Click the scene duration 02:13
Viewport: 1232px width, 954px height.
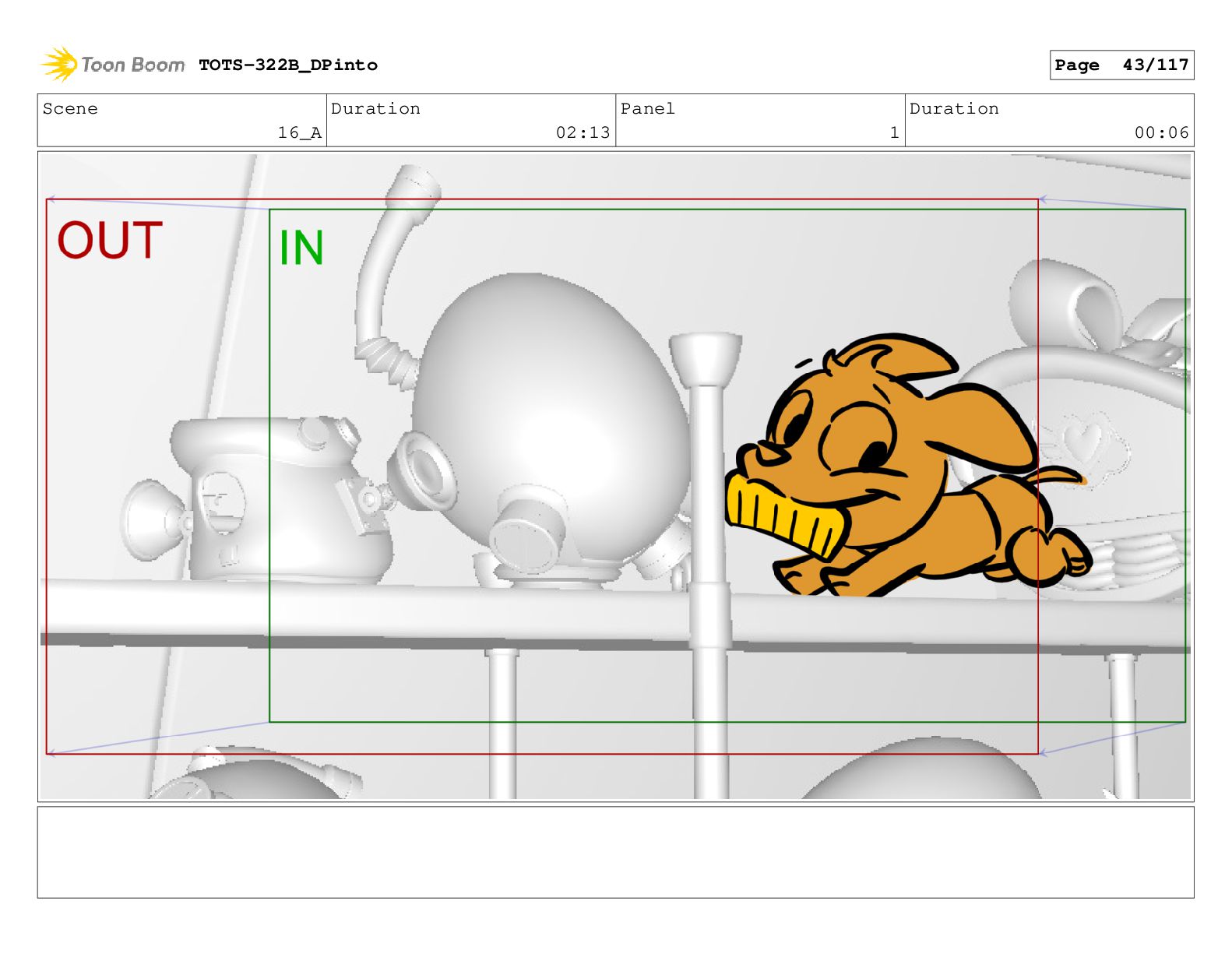[x=583, y=133]
